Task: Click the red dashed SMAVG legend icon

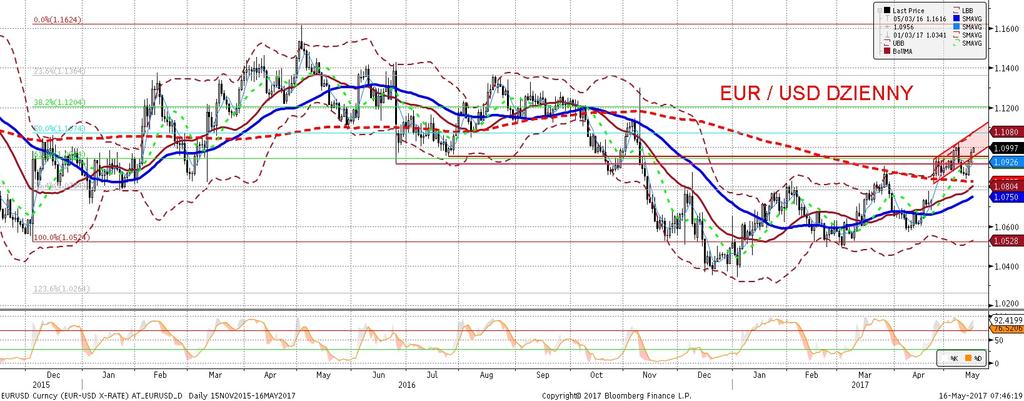Action: tap(957, 35)
